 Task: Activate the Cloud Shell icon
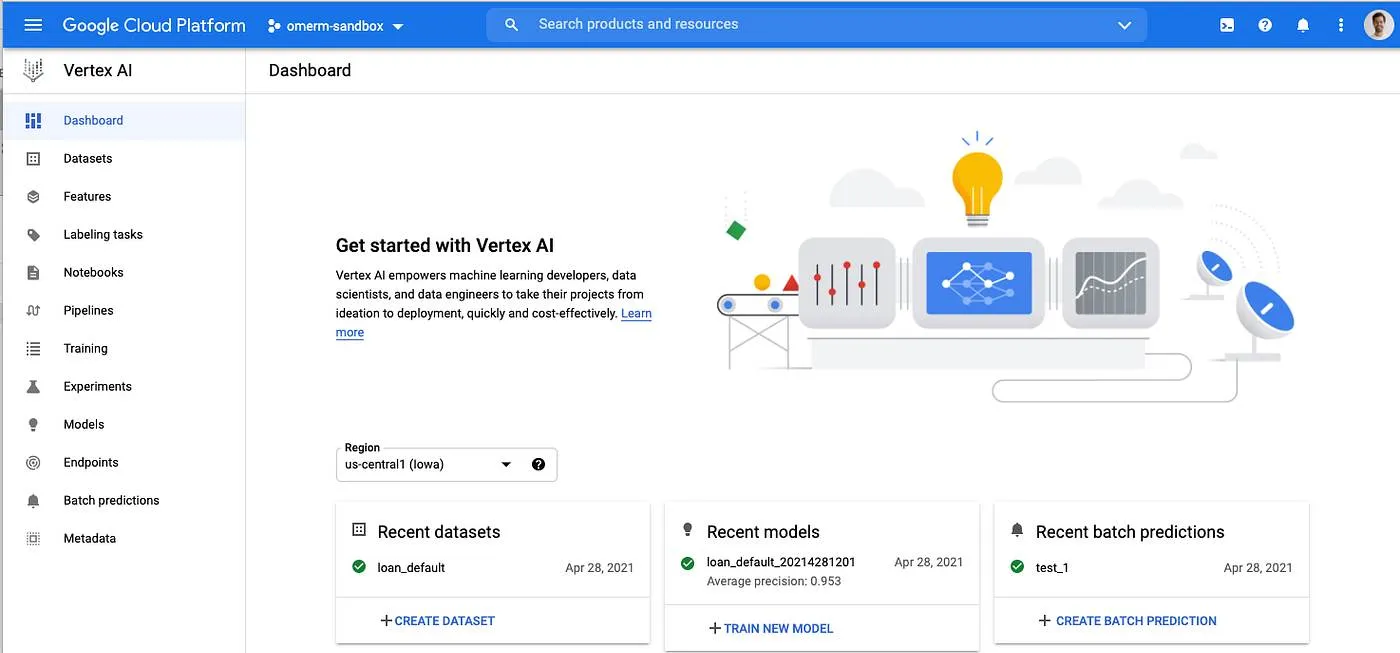click(x=1226, y=24)
